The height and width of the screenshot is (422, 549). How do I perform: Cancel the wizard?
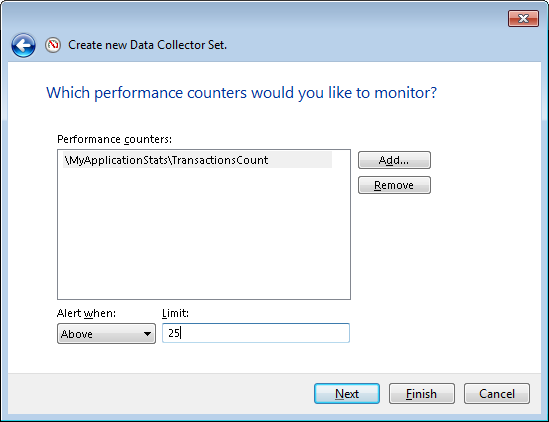click(x=497, y=394)
